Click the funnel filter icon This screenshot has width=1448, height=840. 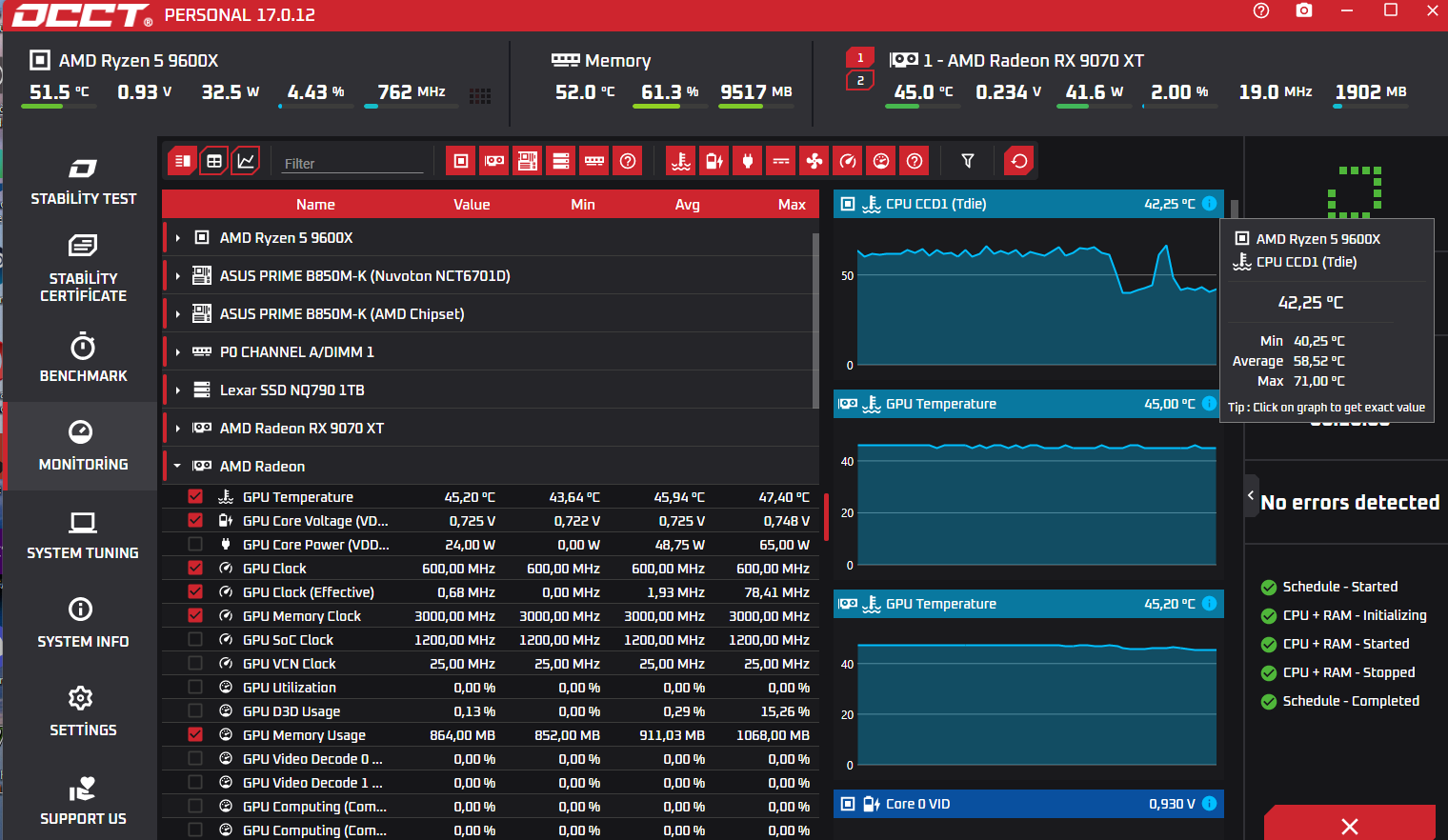point(968,161)
